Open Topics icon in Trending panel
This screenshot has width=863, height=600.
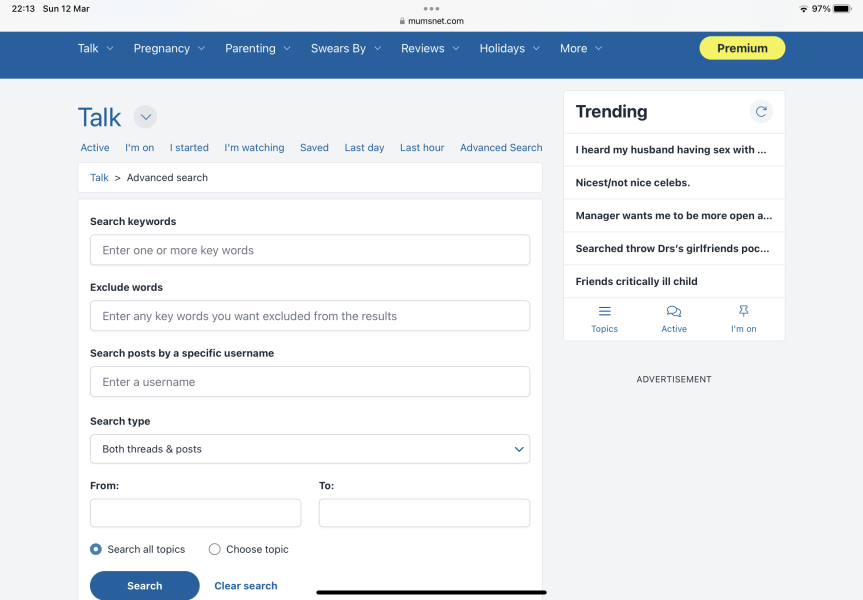pyautogui.click(x=604, y=312)
